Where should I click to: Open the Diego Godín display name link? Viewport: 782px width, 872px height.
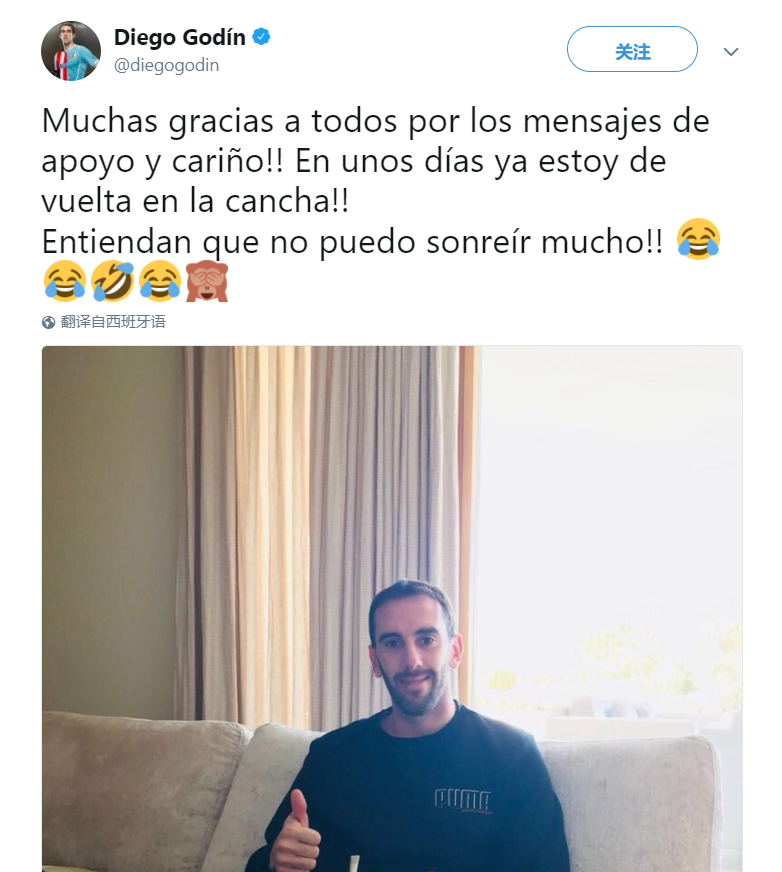click(x=180, y=37)
